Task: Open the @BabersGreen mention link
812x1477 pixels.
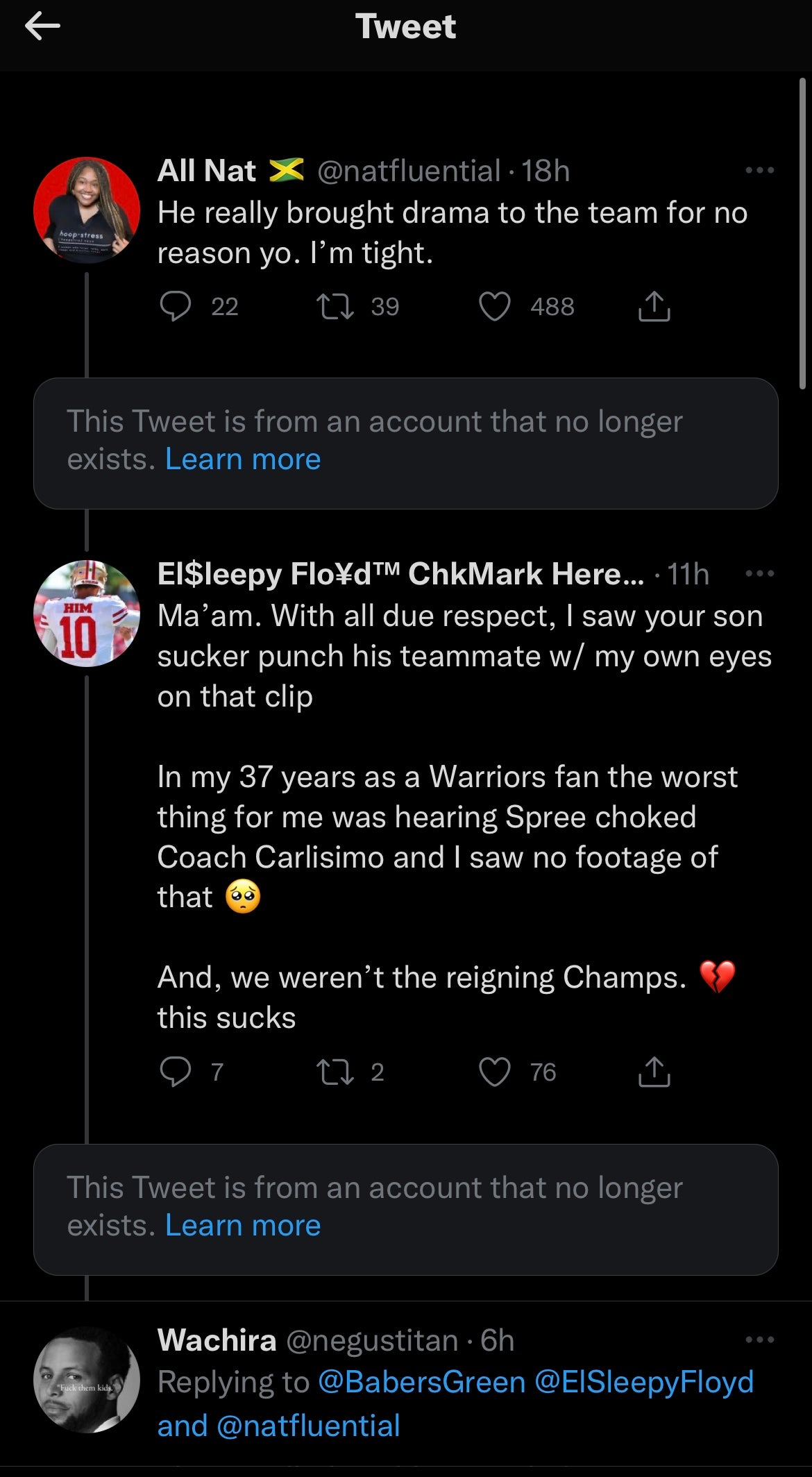Action: pyautogui.click(x=421, y=1382)
